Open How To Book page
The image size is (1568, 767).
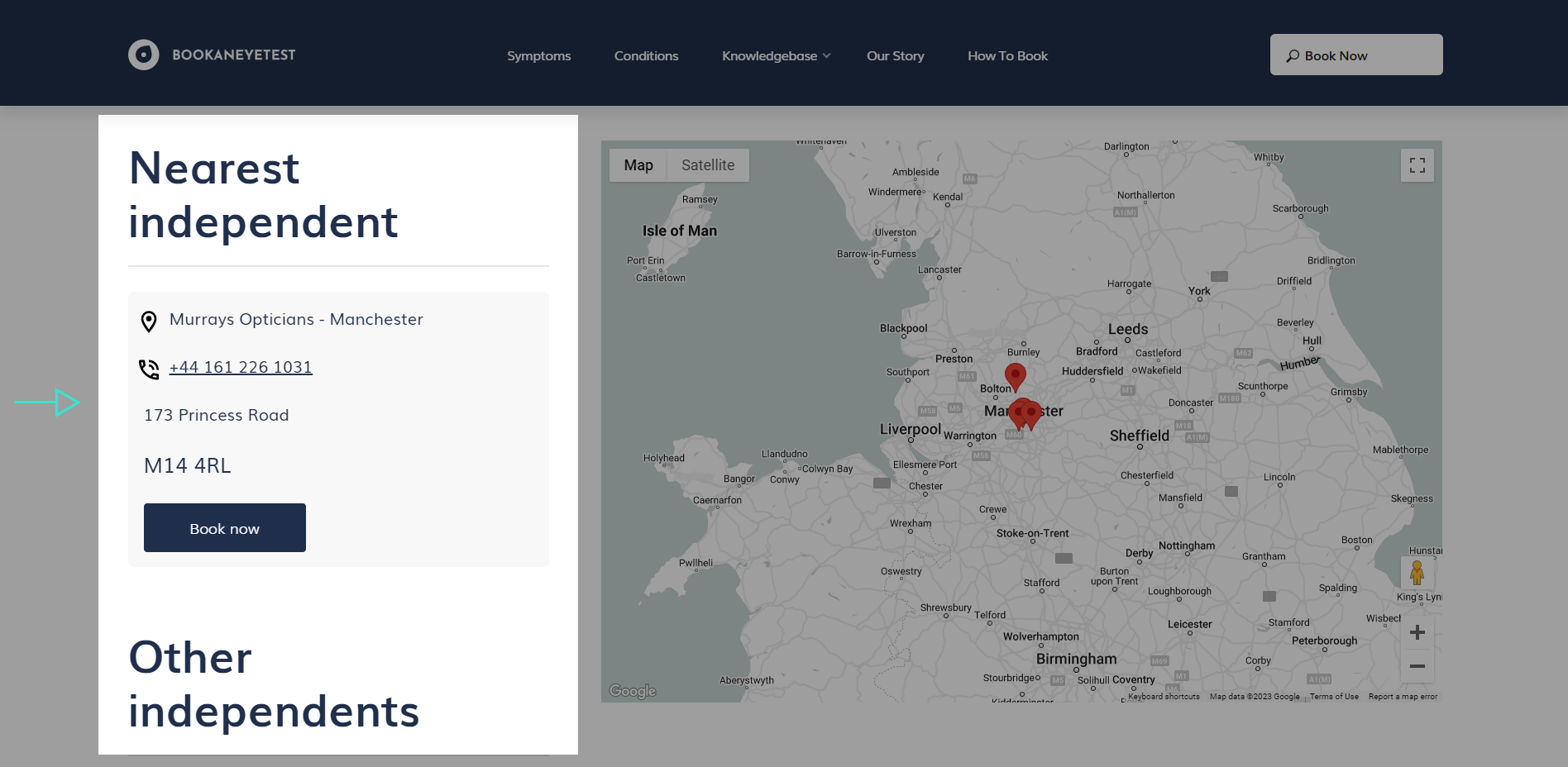(x=1007, y=56)
